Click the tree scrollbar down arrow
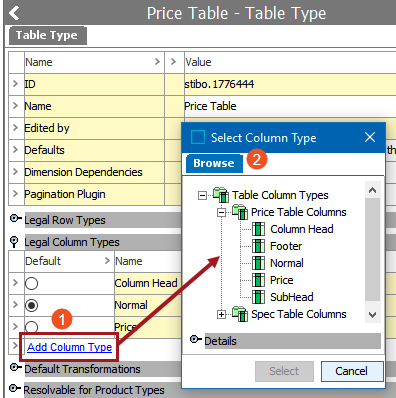The image size is (396, 398). click(x=372, y=314)
